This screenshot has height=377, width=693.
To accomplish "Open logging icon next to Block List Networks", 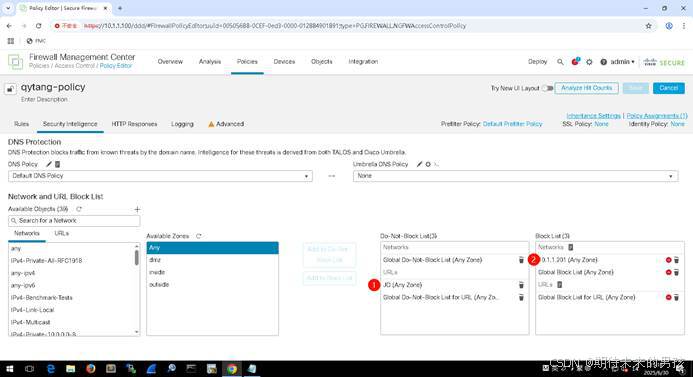I will [571, 247].
